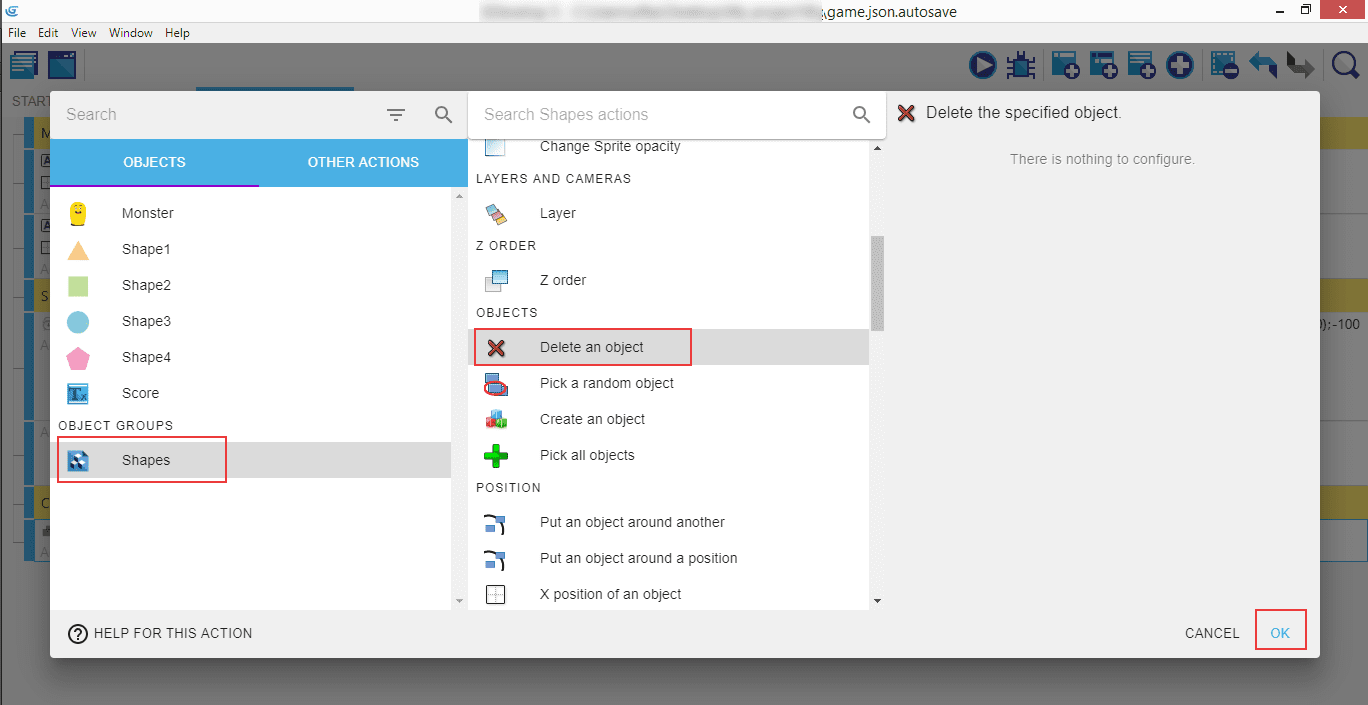Open the View menu
1368x705 pixels.
point(84,33)
